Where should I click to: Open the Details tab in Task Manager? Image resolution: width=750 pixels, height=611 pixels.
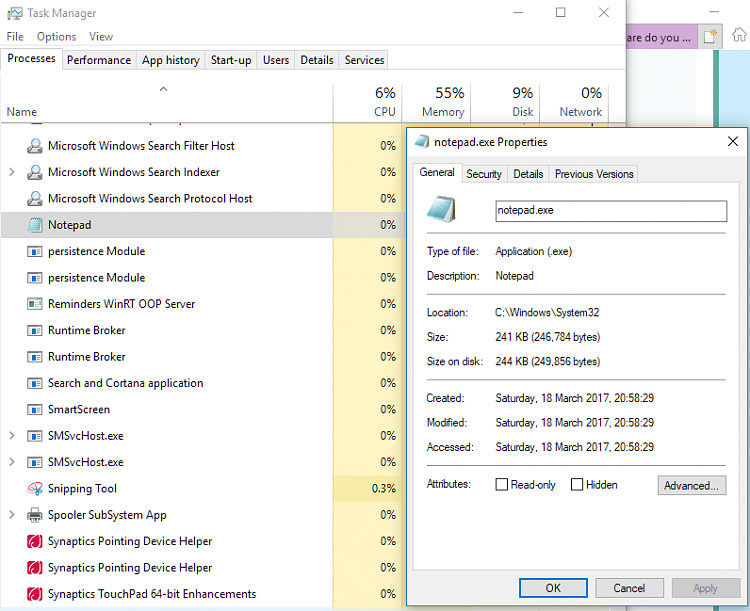point(317,60)
